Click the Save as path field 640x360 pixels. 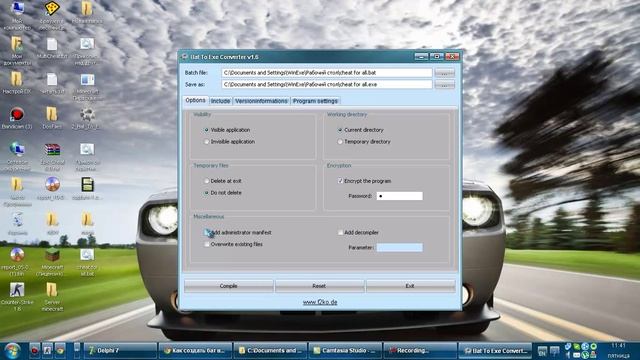click(327, 84)
